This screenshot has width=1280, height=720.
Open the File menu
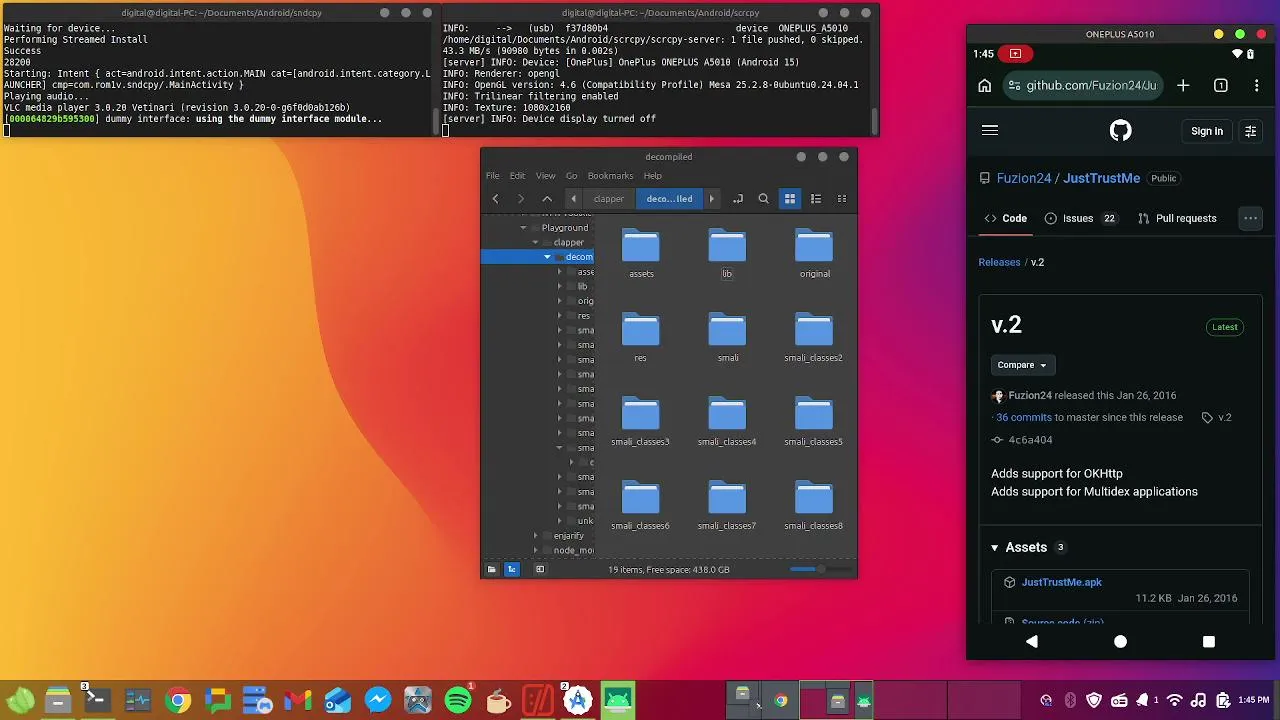[x=493, y=176]
